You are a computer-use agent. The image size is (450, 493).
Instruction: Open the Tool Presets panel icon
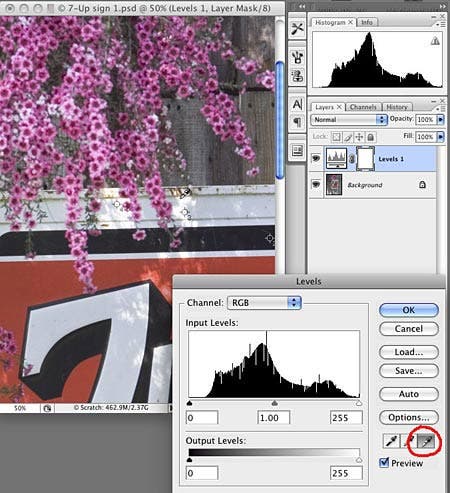pos(297,28)
